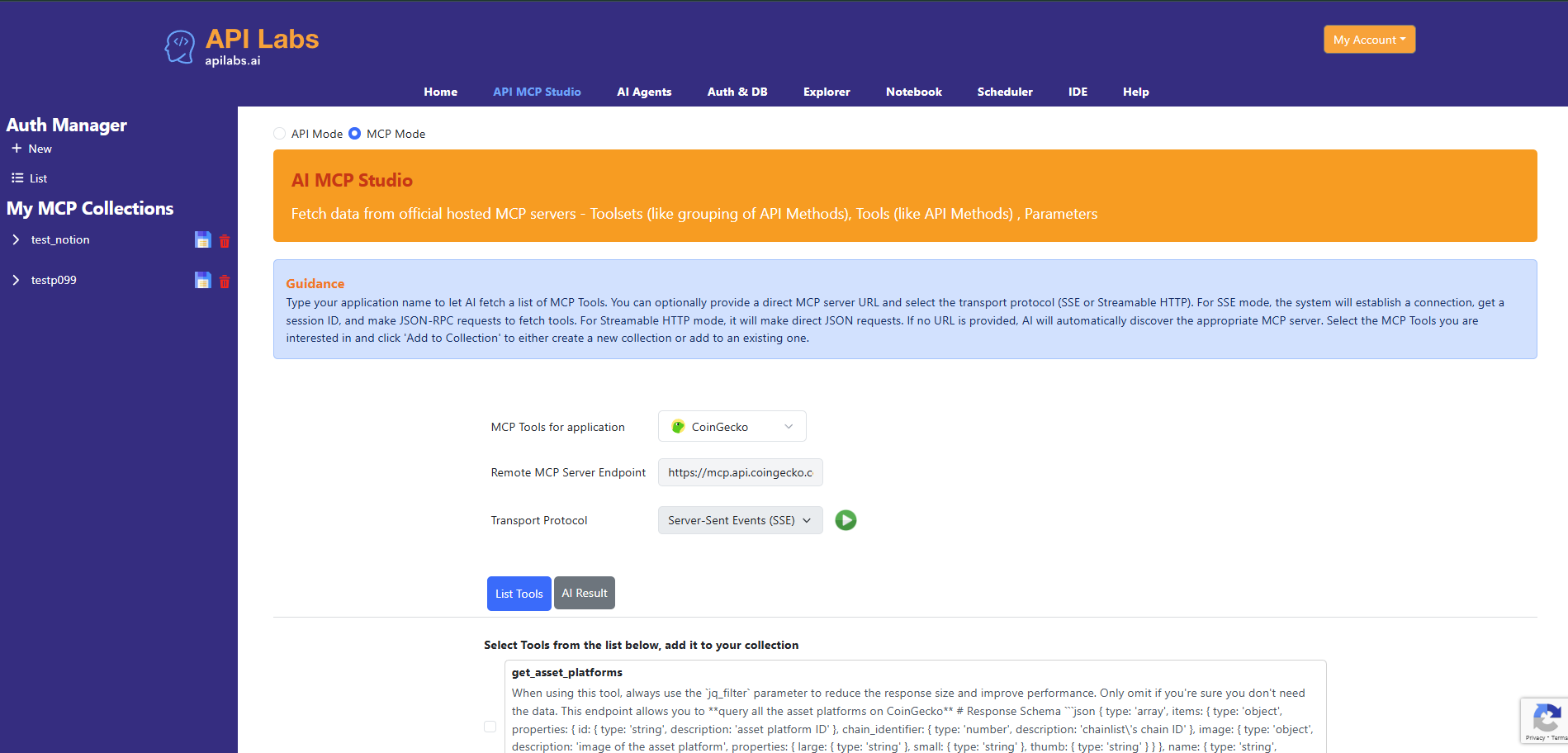Open the AI Agents menu

click(645, 92)
